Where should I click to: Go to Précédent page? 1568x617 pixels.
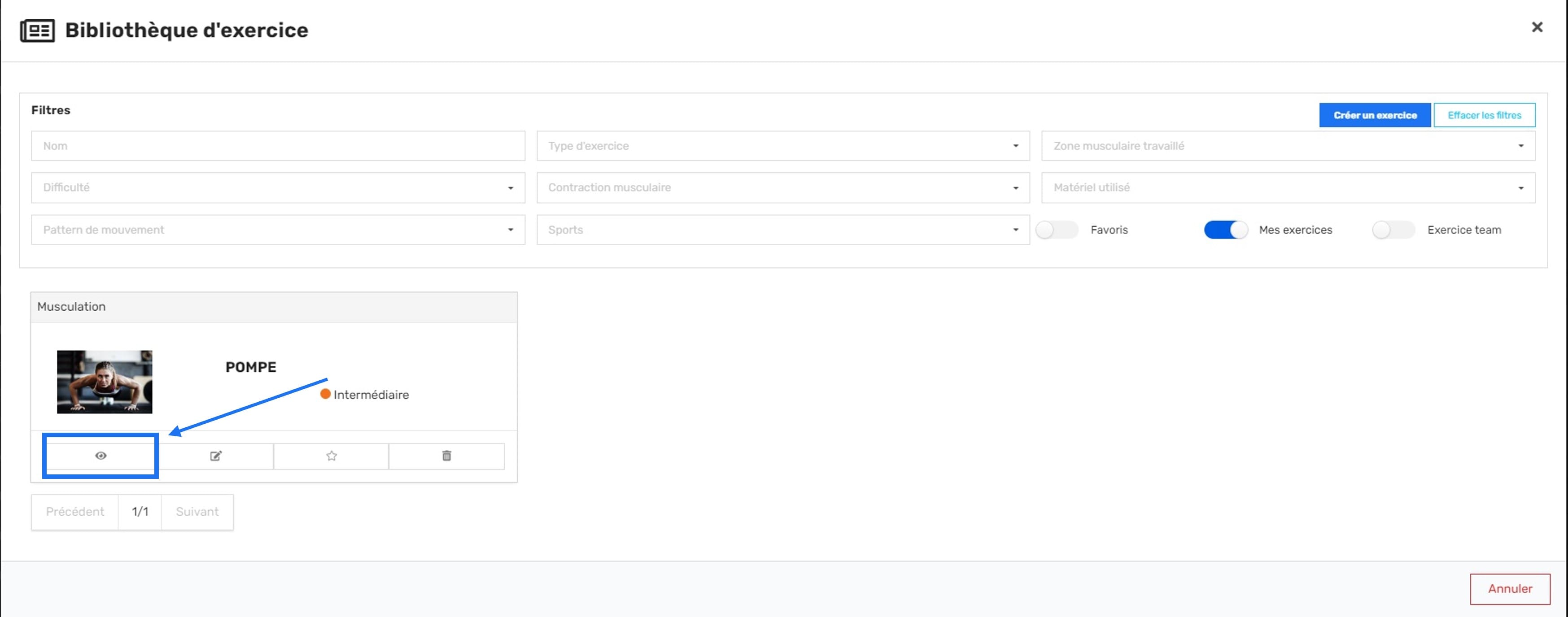(x=75, y=512)
